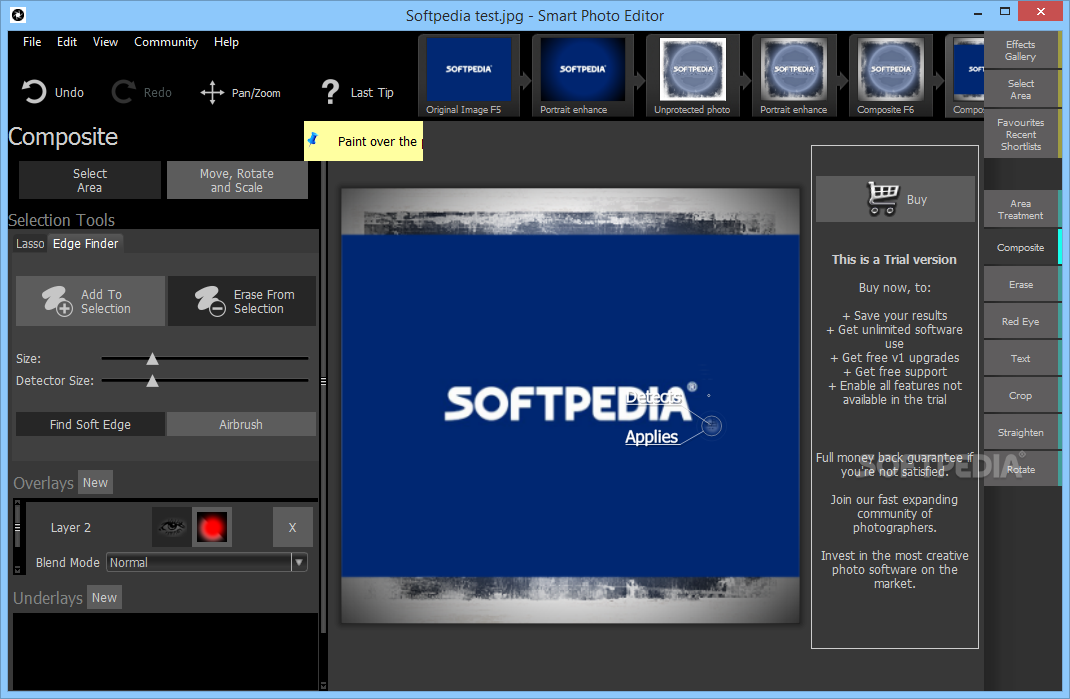The height and width of the screenshot is (699, 1070).
Task: Select first Portrait enhance history thumbnail
Action: (582, 75)
